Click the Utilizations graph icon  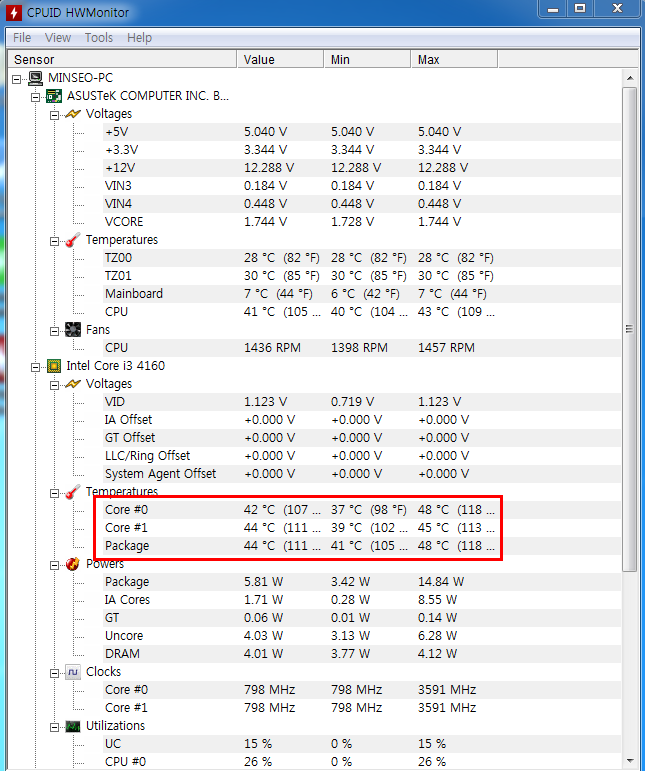(73, 726)
